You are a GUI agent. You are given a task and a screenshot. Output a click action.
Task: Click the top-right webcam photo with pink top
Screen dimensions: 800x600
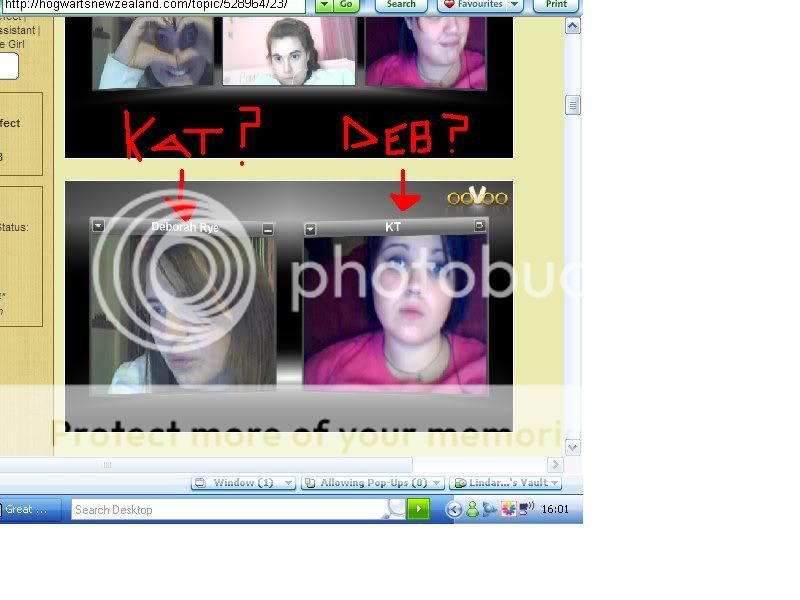[426, 52]
